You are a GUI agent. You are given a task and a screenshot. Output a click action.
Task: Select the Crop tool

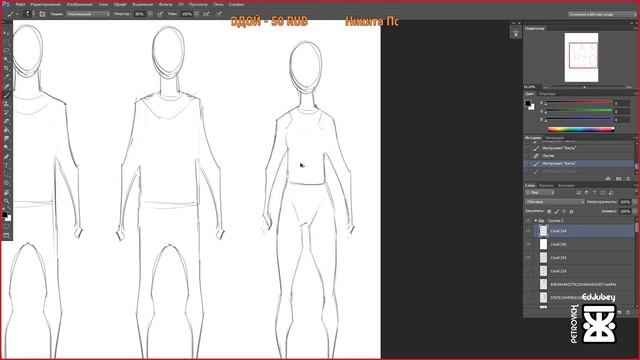coord(7,68)
